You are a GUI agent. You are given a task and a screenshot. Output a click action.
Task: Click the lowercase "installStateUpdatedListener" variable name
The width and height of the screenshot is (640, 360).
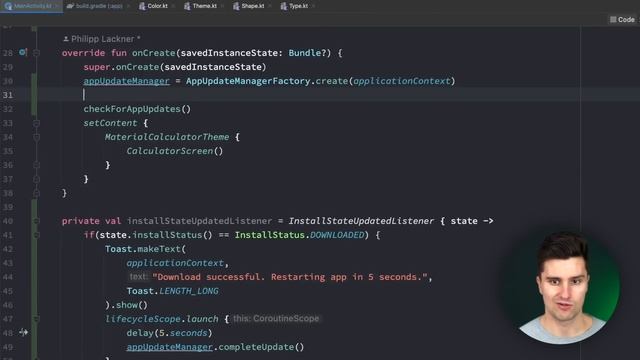[200, 221]
